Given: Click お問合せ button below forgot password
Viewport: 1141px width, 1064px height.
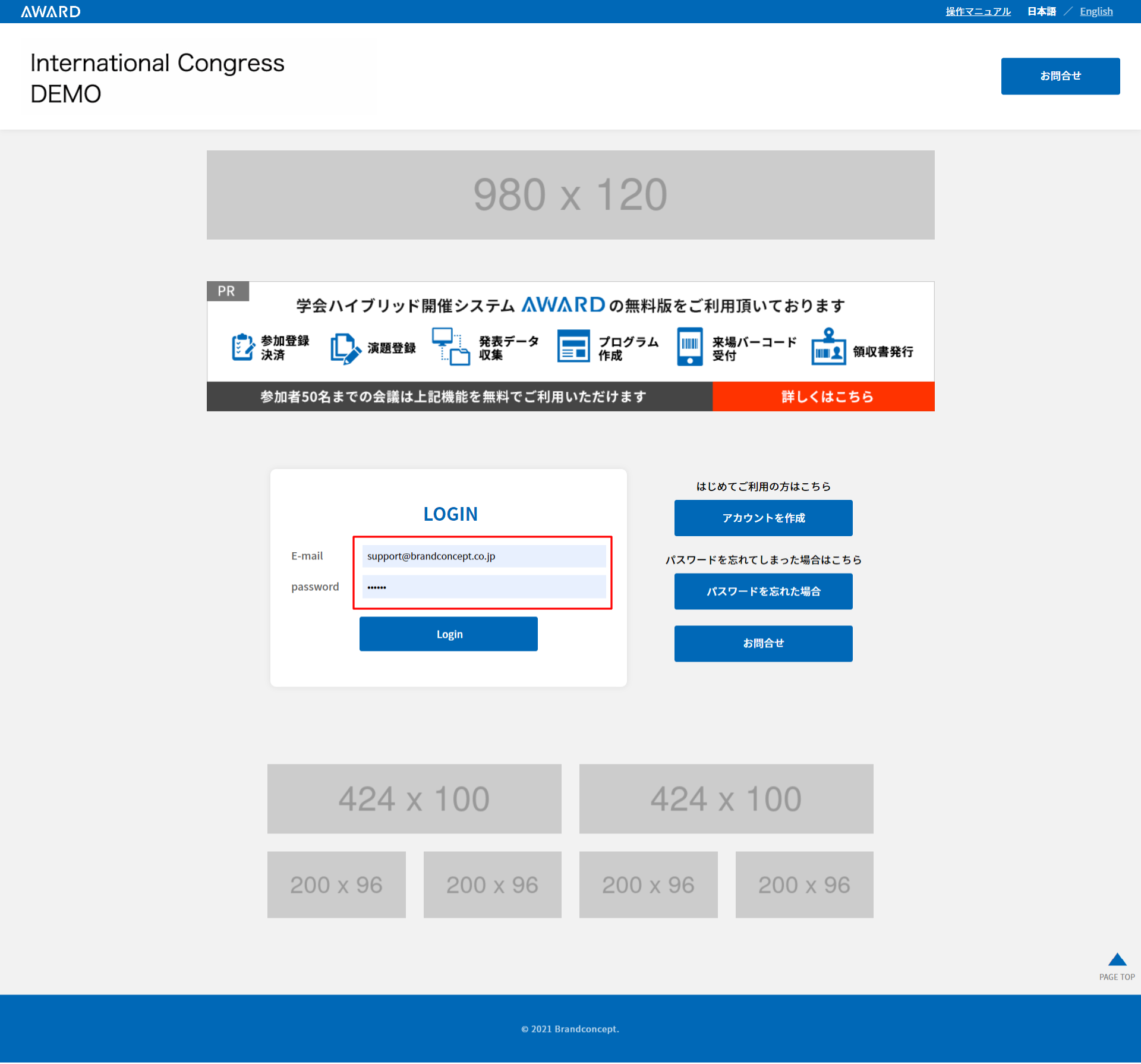Looking at the screenshot, I should [x=763, y=643].
